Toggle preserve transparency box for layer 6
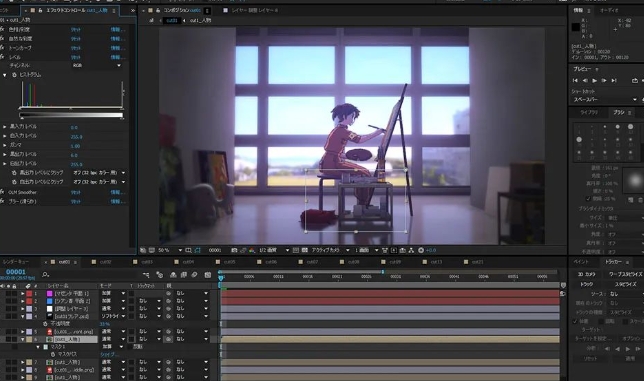Screen dimensions: 644x381 [131, 339]
